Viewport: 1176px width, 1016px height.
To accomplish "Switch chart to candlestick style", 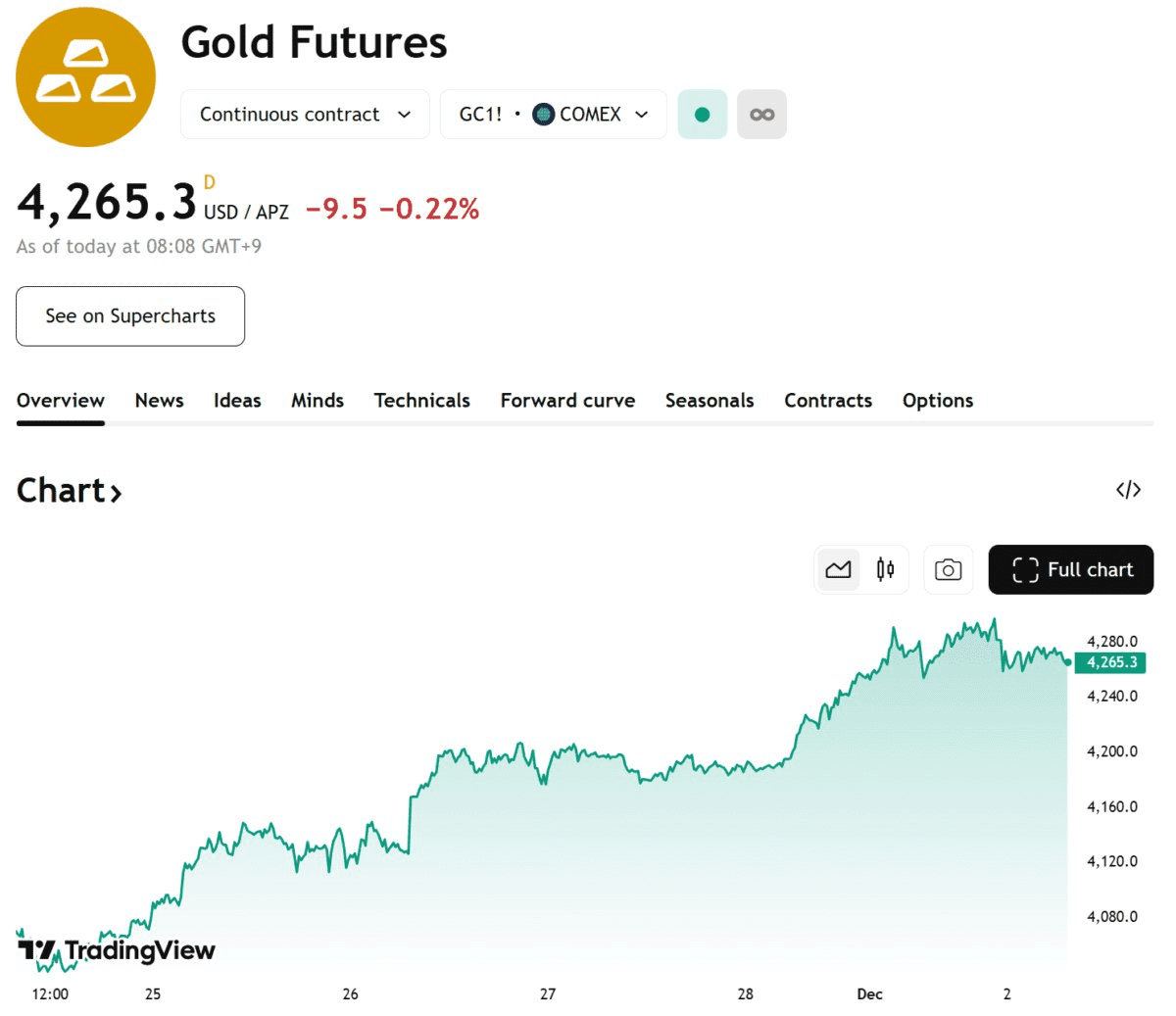I will coord(885,570).
